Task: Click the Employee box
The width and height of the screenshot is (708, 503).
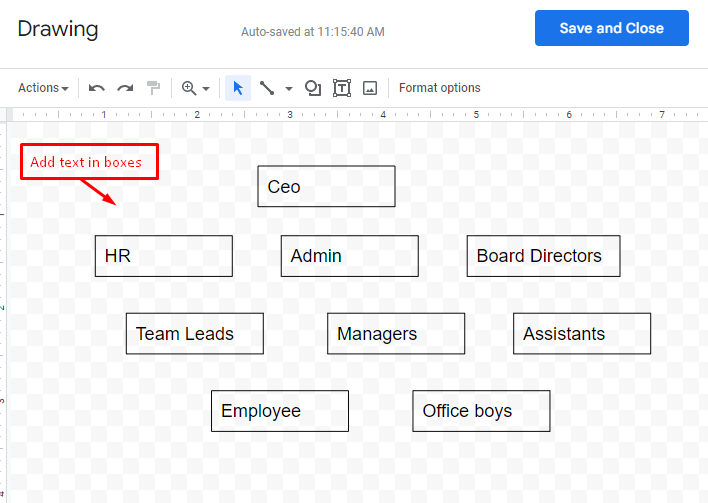Action: point(280,411)
